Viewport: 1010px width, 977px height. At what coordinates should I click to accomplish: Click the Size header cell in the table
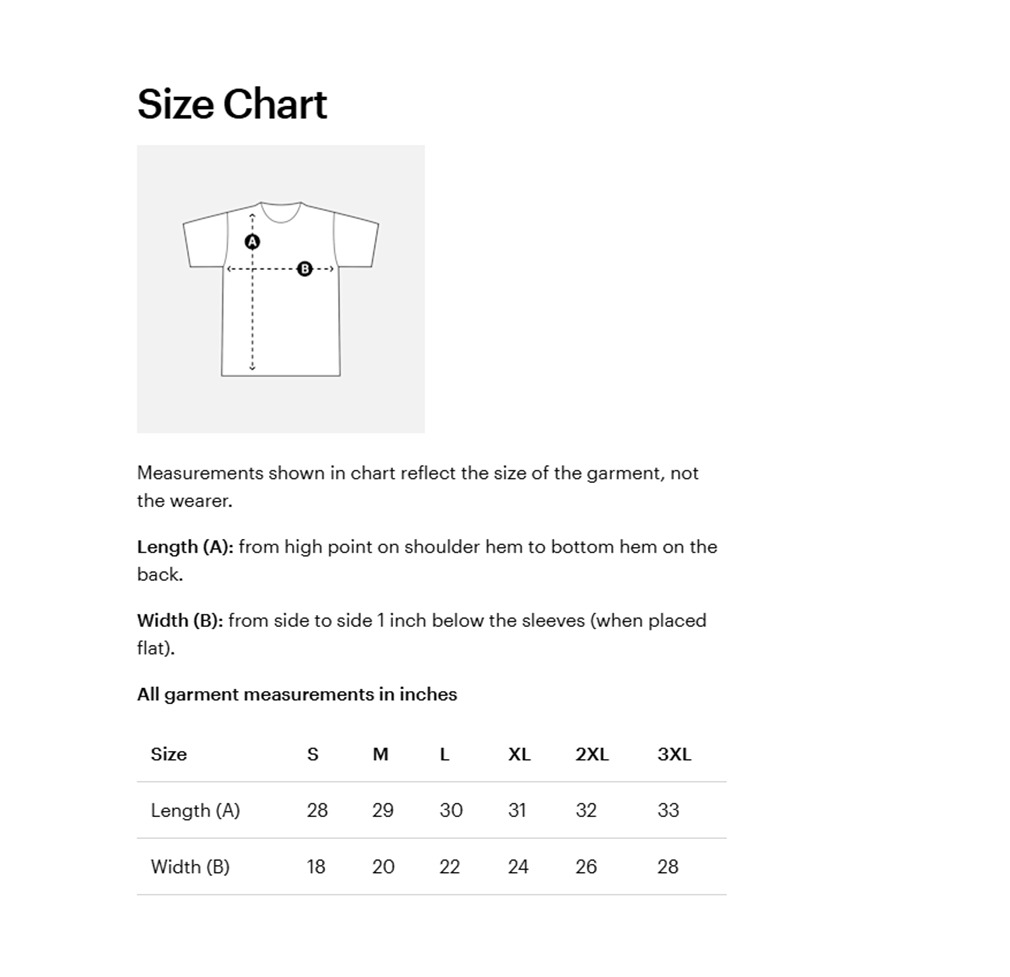click(169, 754)
